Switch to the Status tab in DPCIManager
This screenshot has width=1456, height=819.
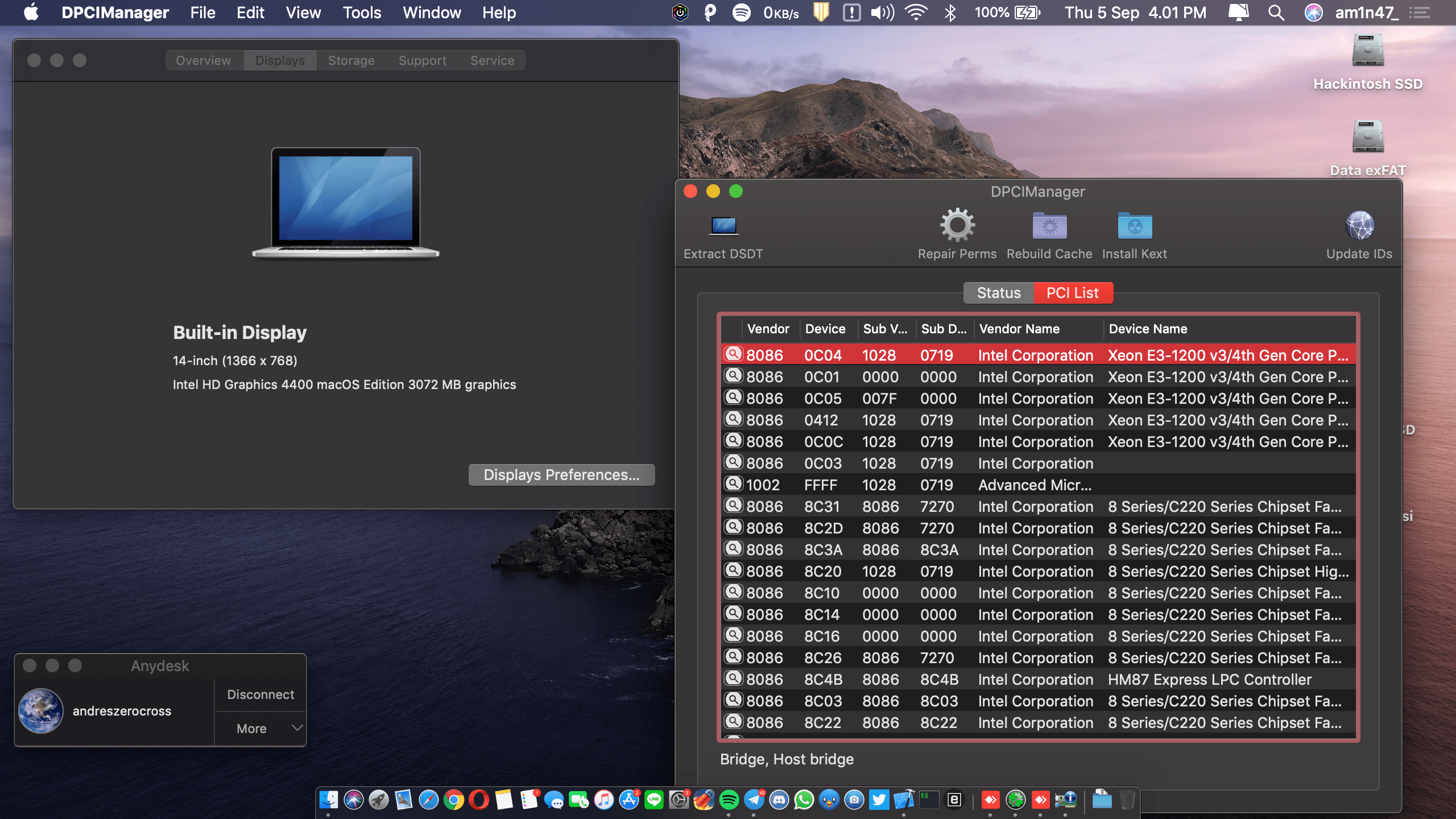999,293
